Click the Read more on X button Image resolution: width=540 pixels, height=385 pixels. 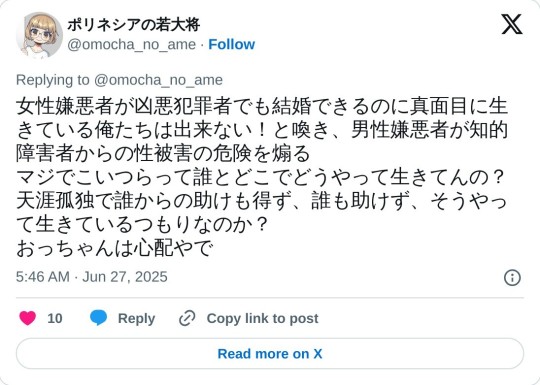pos(270,354)
